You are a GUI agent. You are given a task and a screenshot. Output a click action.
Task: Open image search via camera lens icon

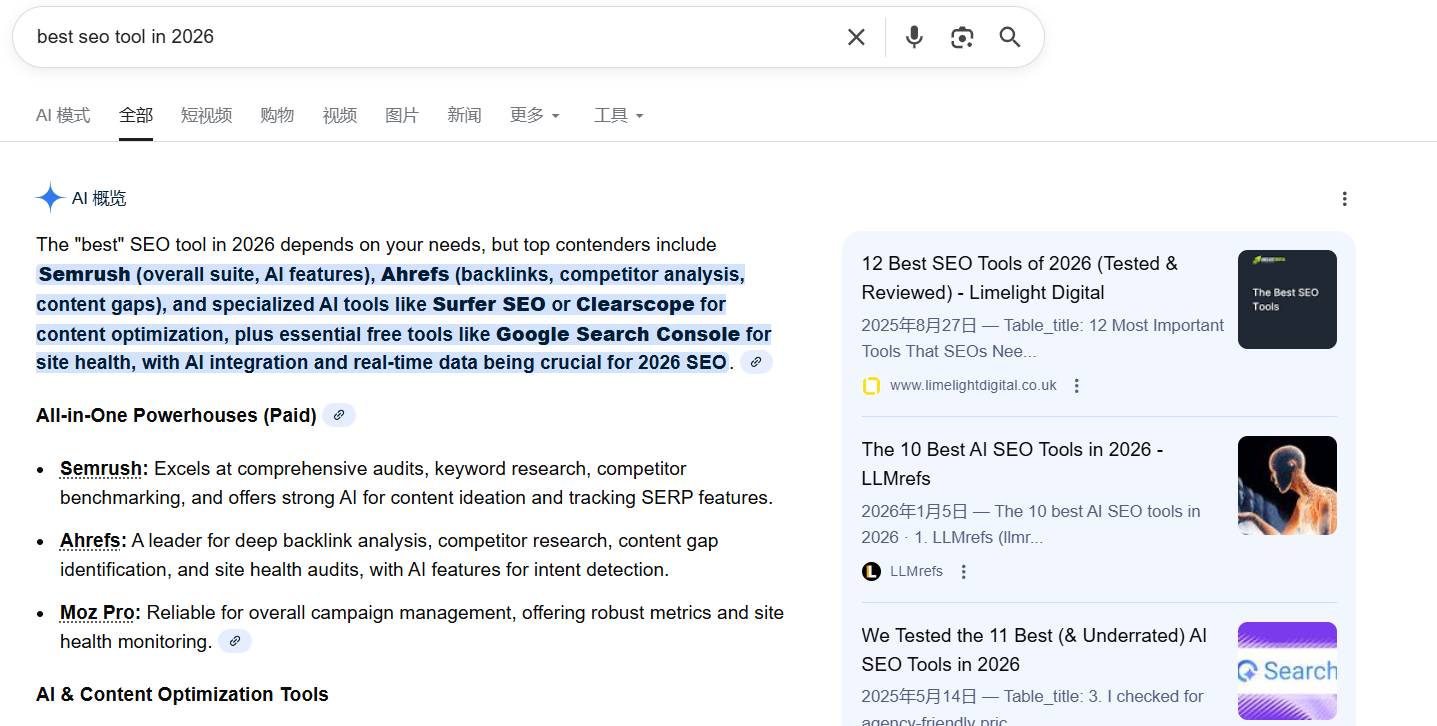pyautogui.click(x=961, y=37)
